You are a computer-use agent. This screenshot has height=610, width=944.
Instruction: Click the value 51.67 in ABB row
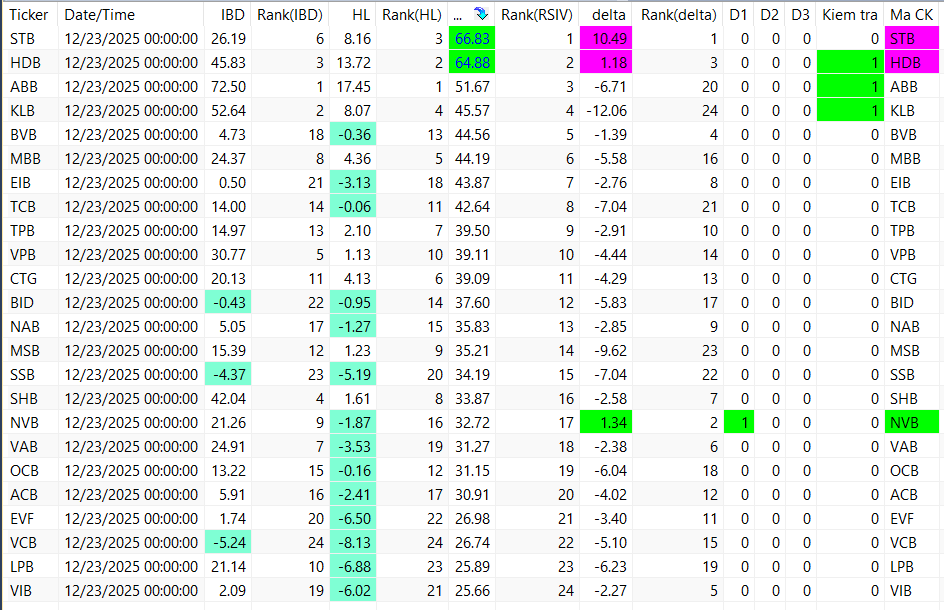[472, 87]
